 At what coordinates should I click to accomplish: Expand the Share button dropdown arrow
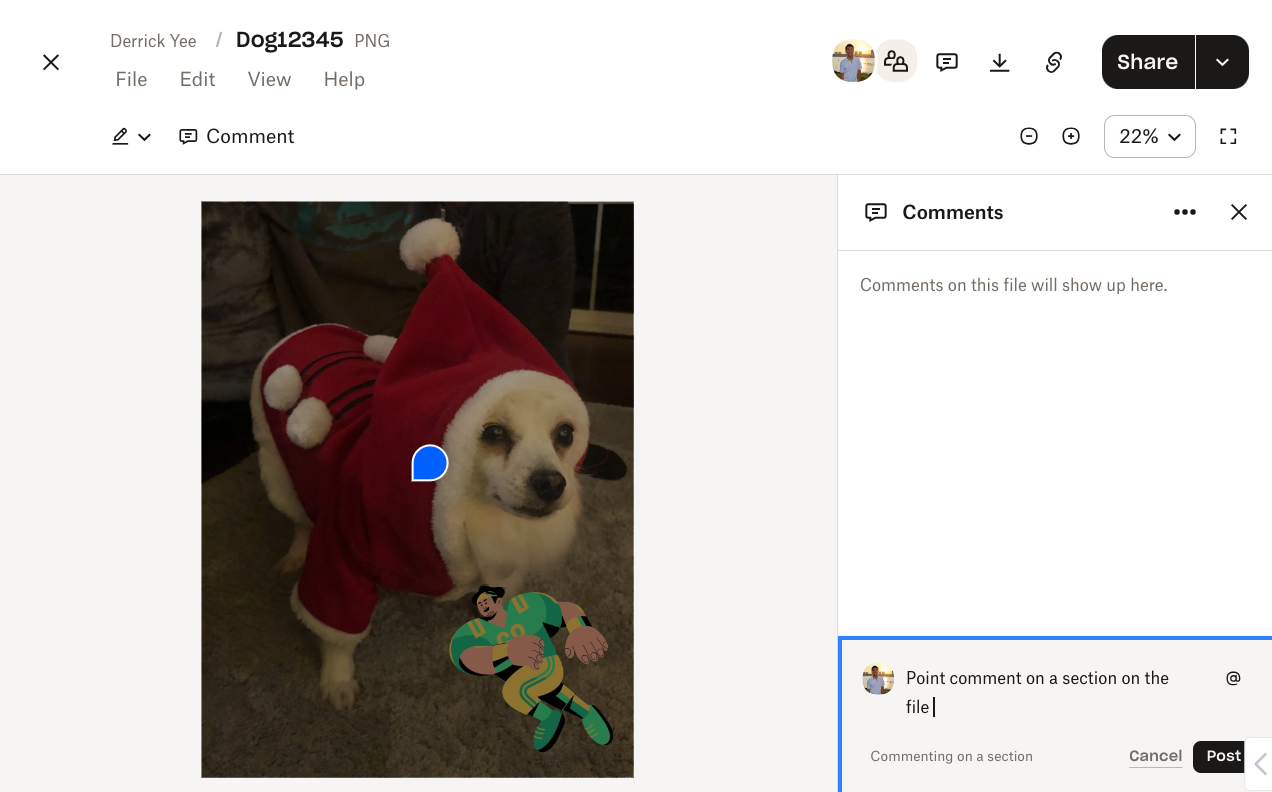click(1222, 62)
